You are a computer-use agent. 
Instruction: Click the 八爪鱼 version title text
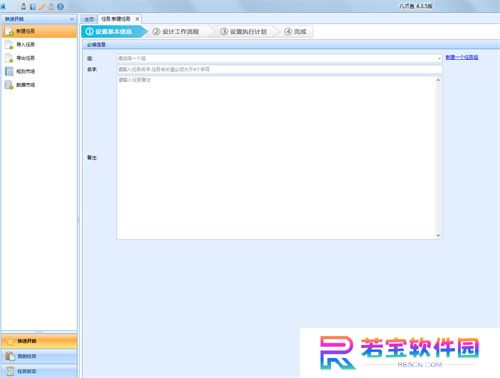click(415, 6)
